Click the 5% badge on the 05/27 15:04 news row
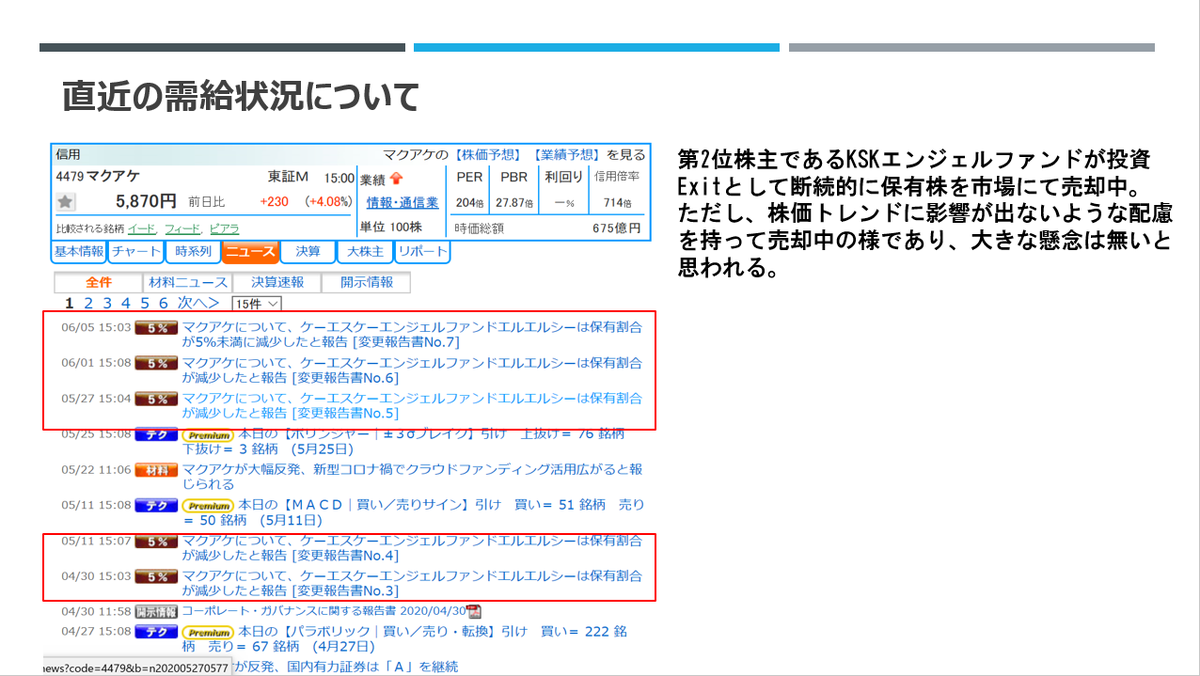This screenshot has height=676, width=1200. click(x=156, y=399)
